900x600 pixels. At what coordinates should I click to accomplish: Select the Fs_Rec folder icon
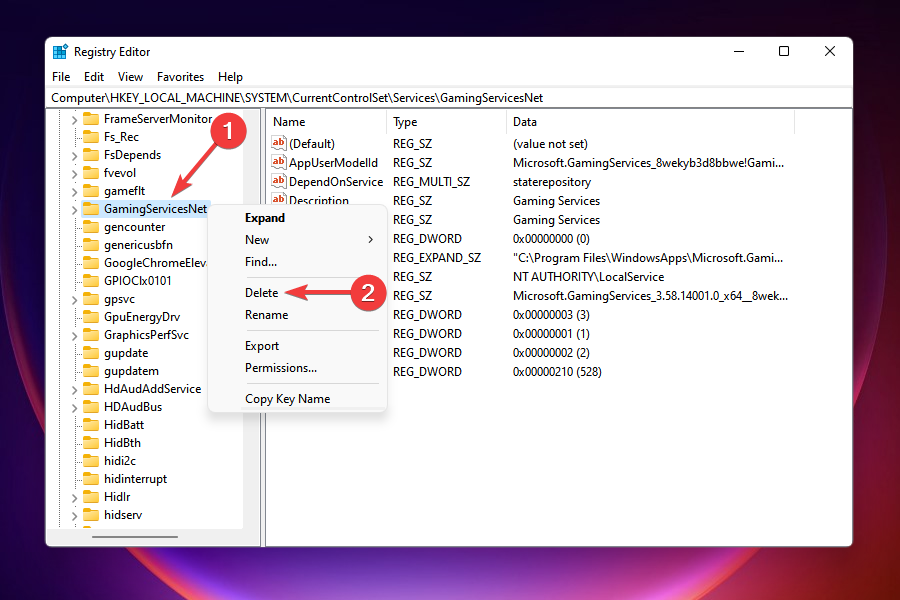[x=91, y=137]
